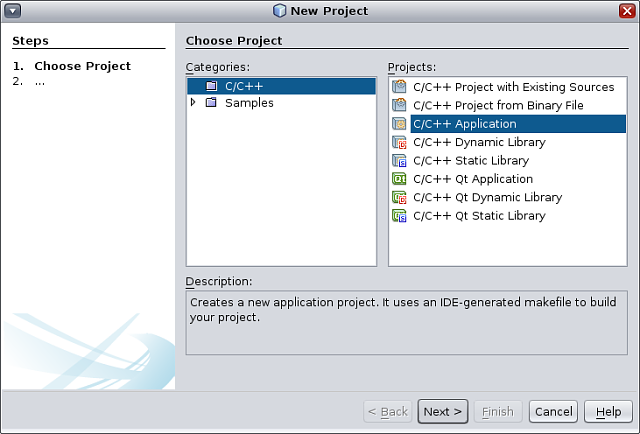Select the C/C++ category

coord(244,87)
